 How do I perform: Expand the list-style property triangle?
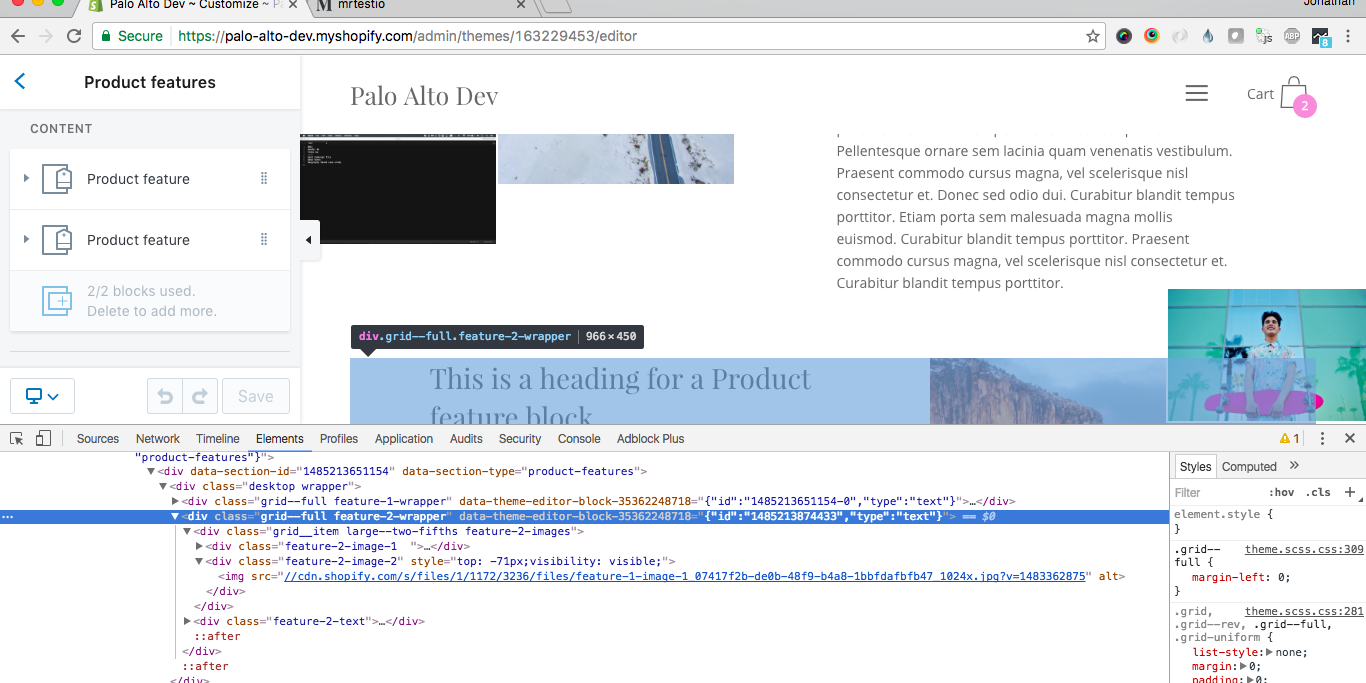[x=1270, y=652]
